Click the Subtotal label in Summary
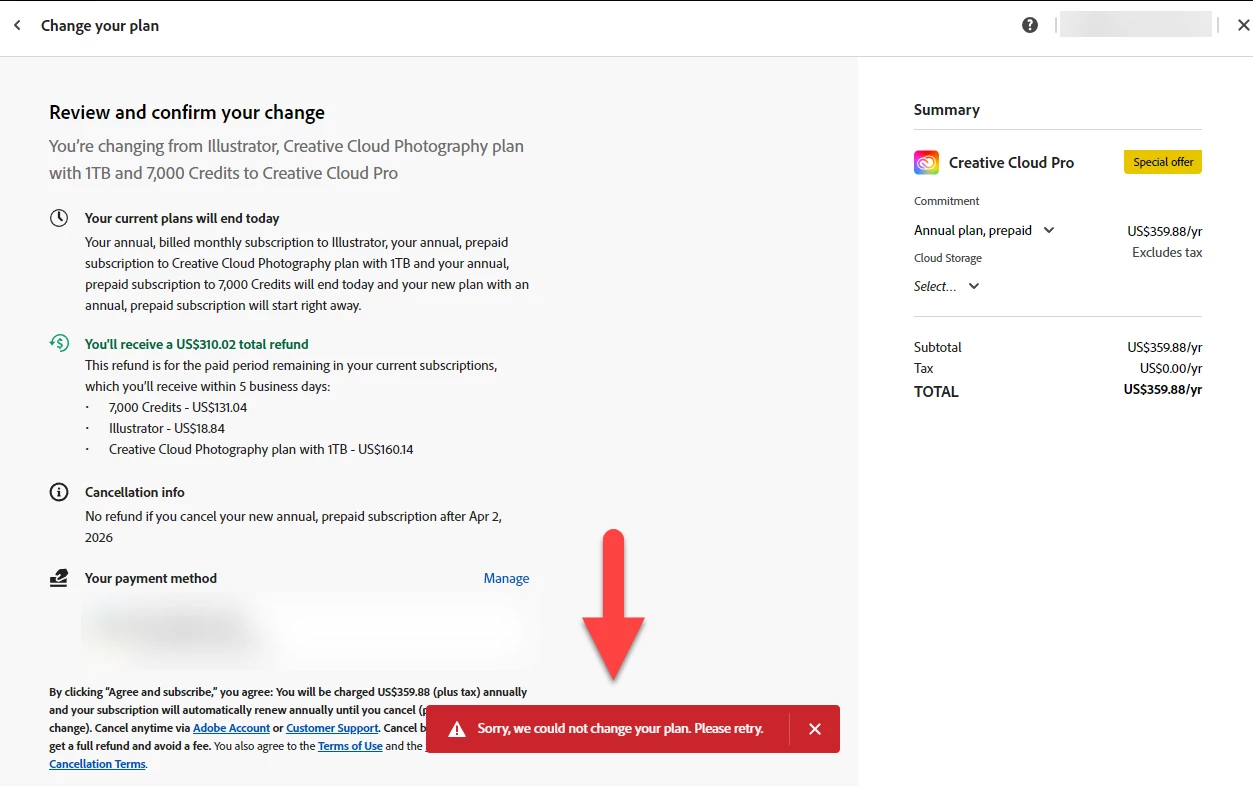The width and height of the screenshot is (1253, 786). [x=938, y=347]
